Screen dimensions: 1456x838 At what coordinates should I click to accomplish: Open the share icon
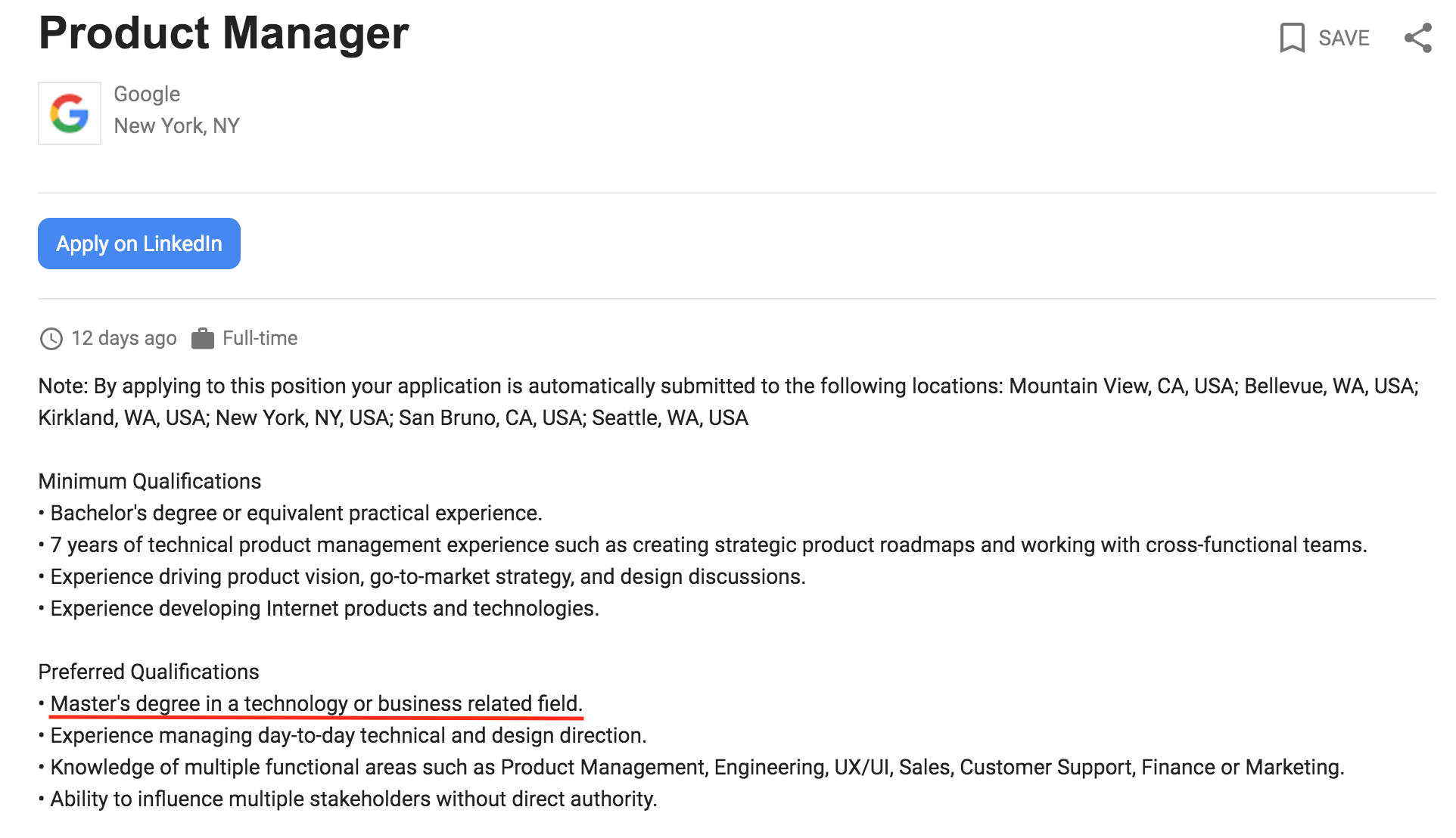pos(1418,38)
